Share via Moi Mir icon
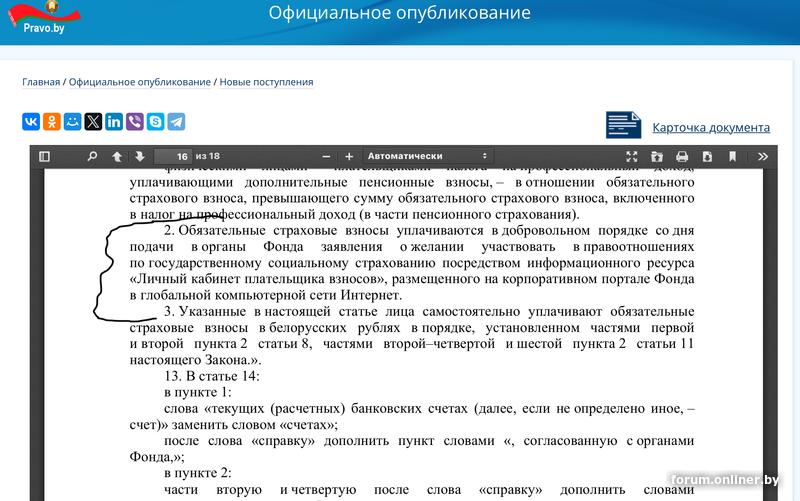This screenshot has height=501, width=800. (x=72, y=122)
